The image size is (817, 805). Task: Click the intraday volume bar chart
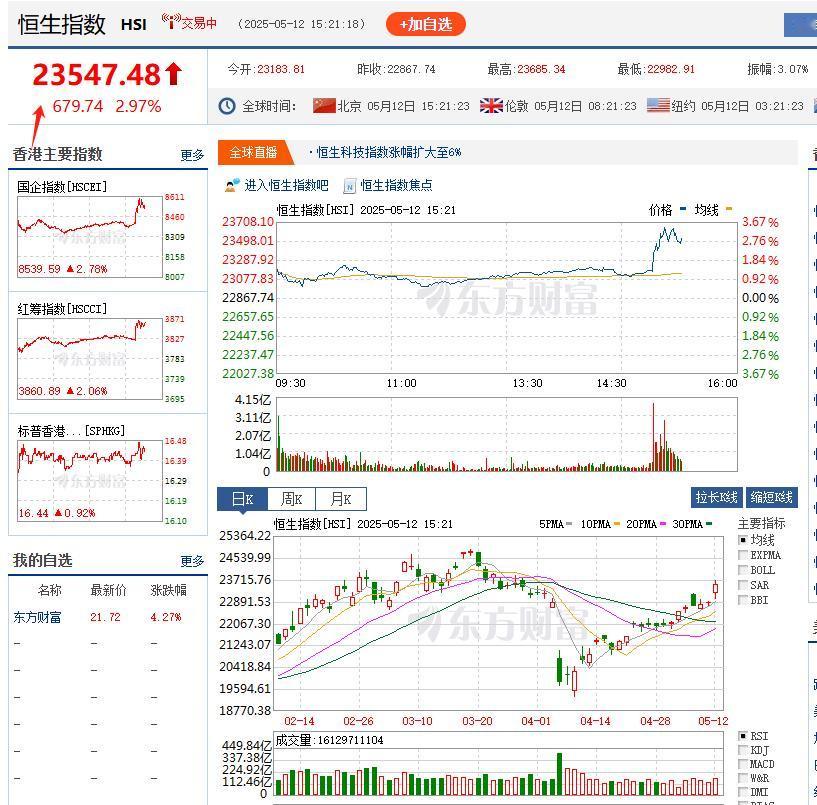tap(506, 435)
